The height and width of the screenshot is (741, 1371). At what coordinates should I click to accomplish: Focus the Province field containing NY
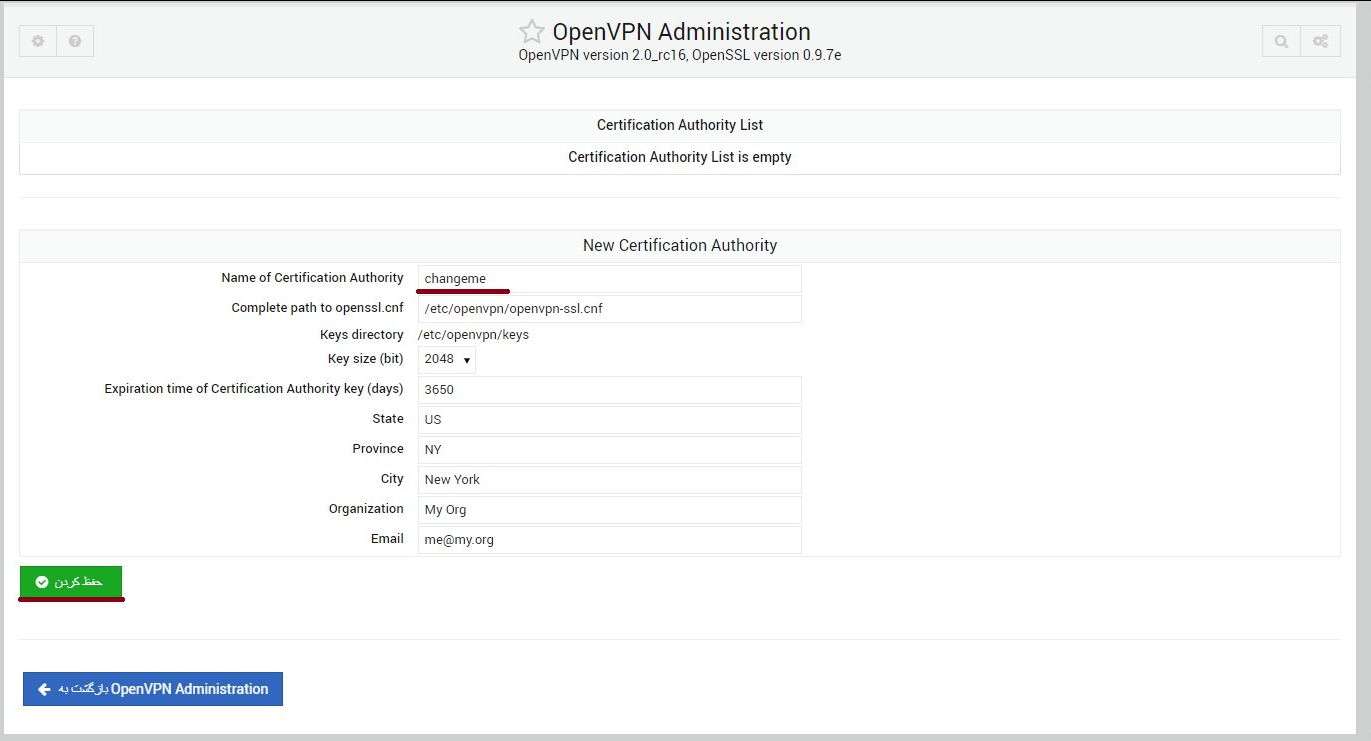[609, 450]
